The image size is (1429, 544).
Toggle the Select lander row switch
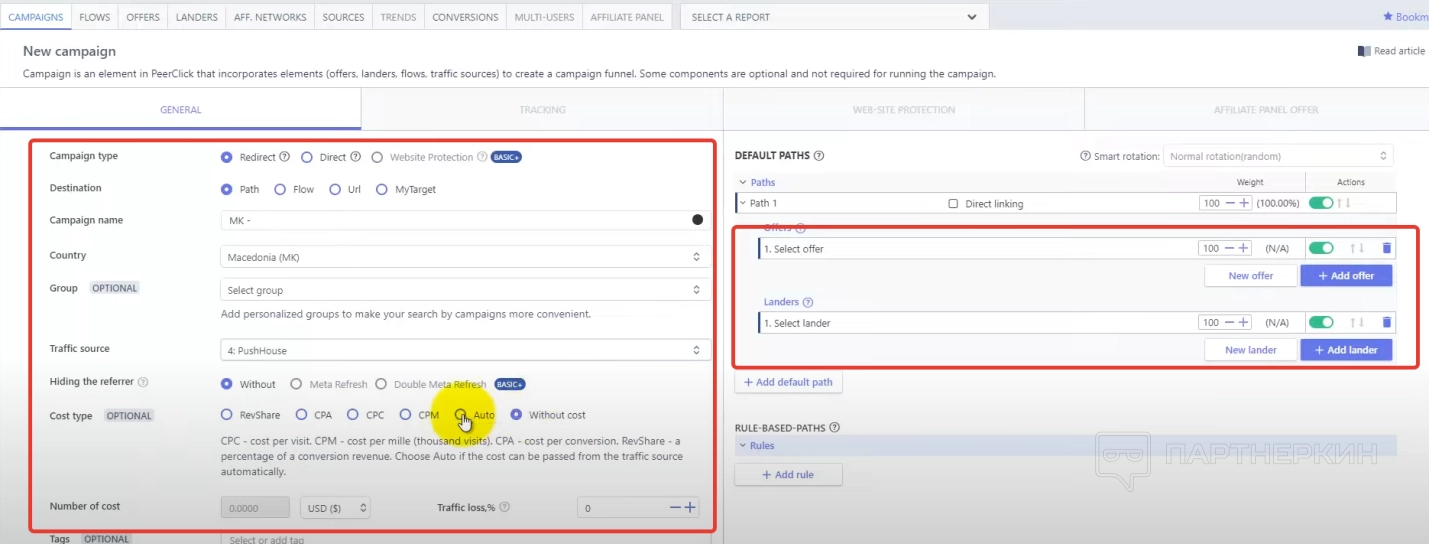click(x=1321, y=322)
